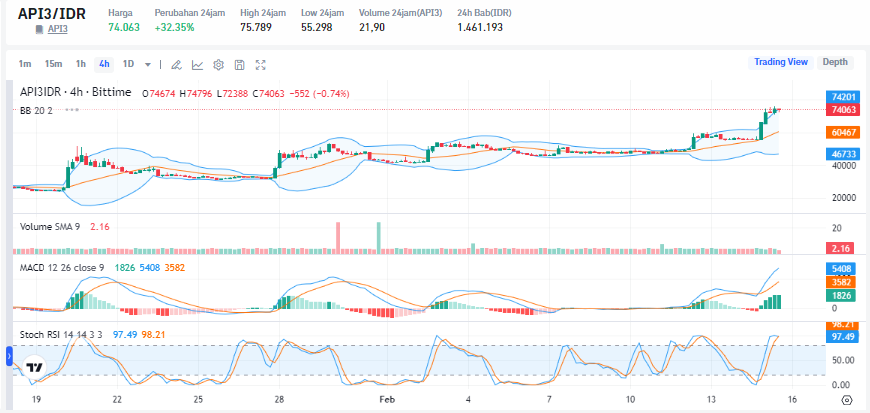Open BB 20 2 indicator options dots
870x413 pixels.
72,110
